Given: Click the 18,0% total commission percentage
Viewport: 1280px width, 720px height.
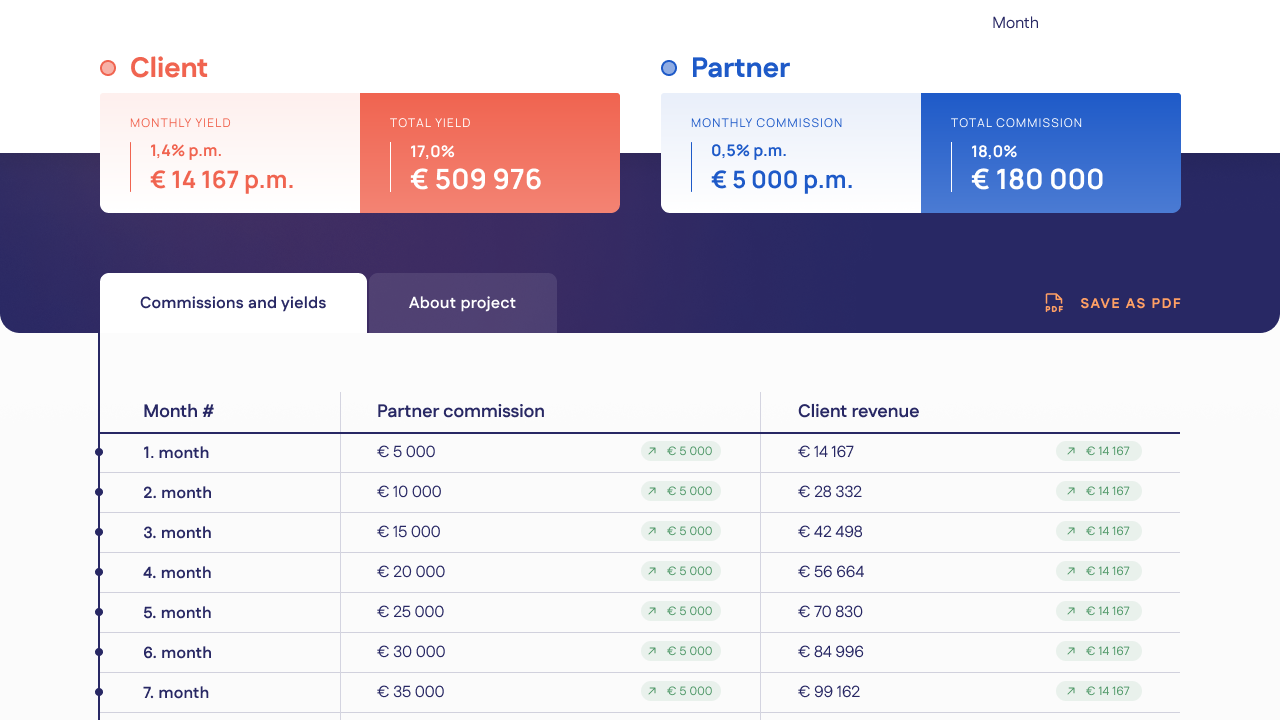Looking at the screenshot, I should tap(994, 152).
